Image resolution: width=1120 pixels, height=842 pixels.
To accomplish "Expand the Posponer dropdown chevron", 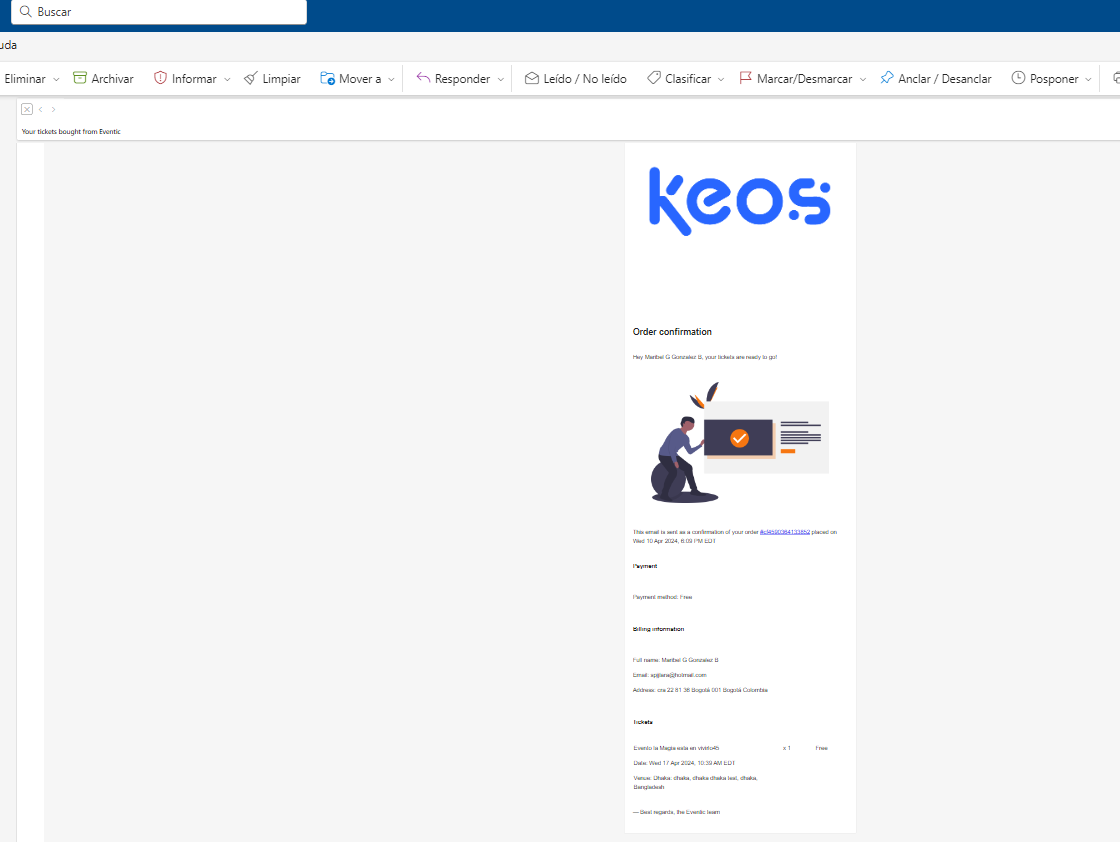I will (1089, 79).
